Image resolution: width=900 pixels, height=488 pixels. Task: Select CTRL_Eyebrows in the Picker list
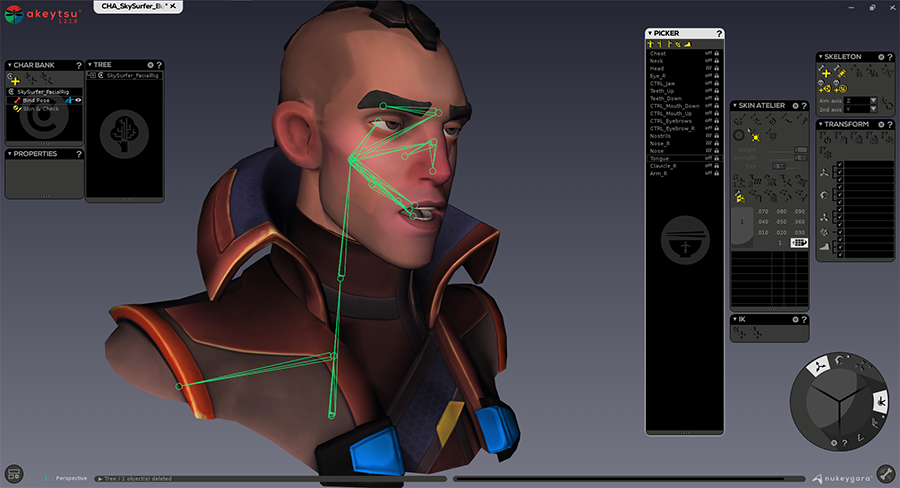click(x=670, y=121)
